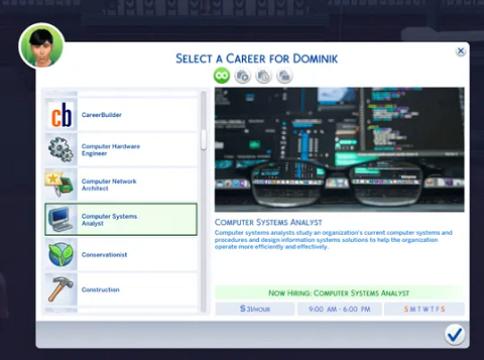484x360 pixels.
Task: Choose the Conservationist career entry
Action: (121, 254)
